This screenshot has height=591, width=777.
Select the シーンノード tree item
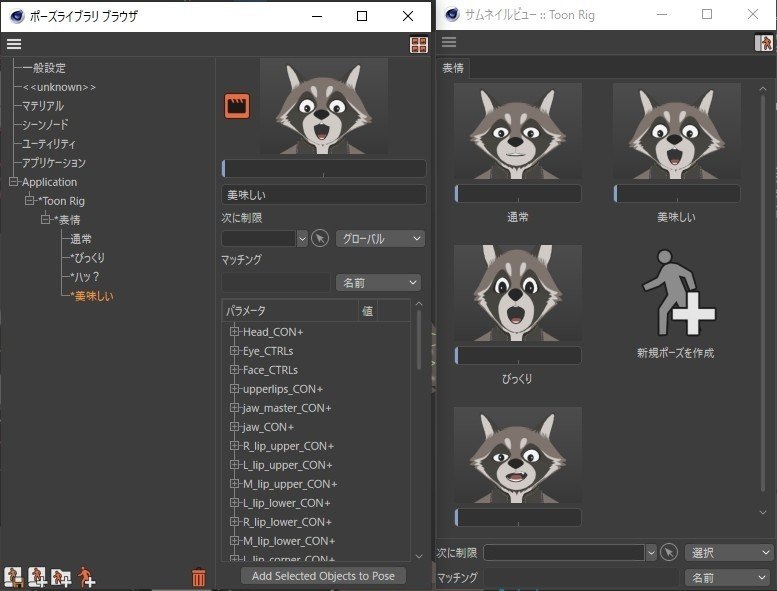45,125
